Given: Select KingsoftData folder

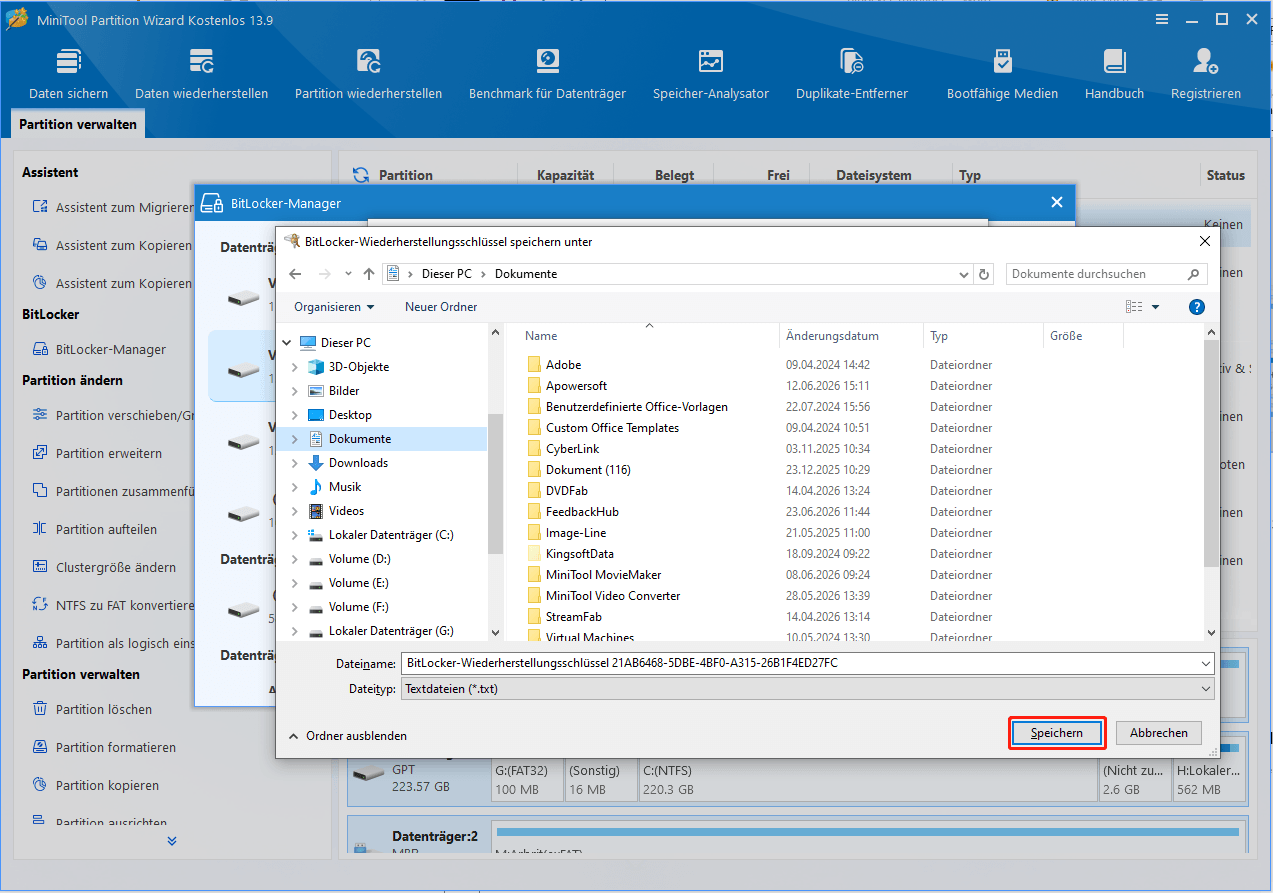Looking at the screenshot, I should coord(579,554).
